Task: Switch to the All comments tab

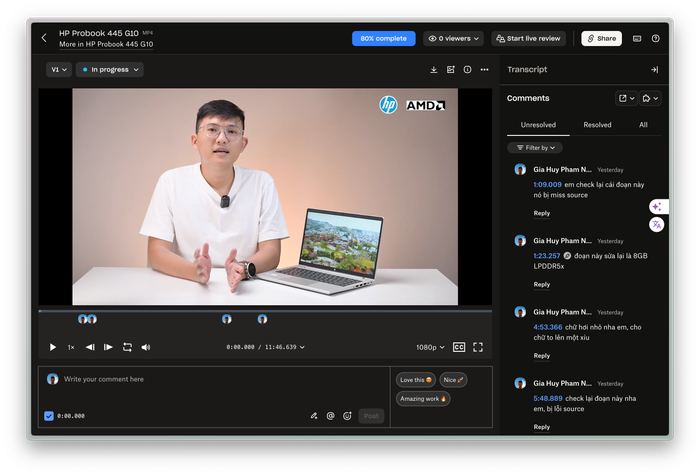Action: (643, 125)
